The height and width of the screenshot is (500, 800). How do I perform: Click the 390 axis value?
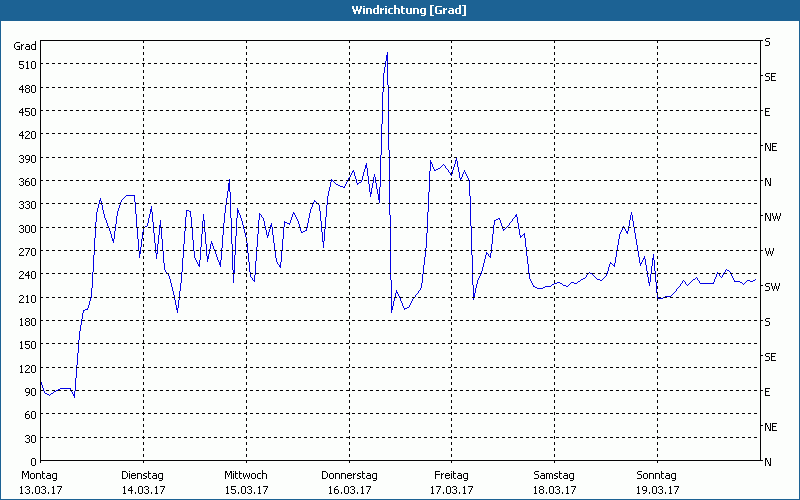pyautogui.click(x=28, y=159)
